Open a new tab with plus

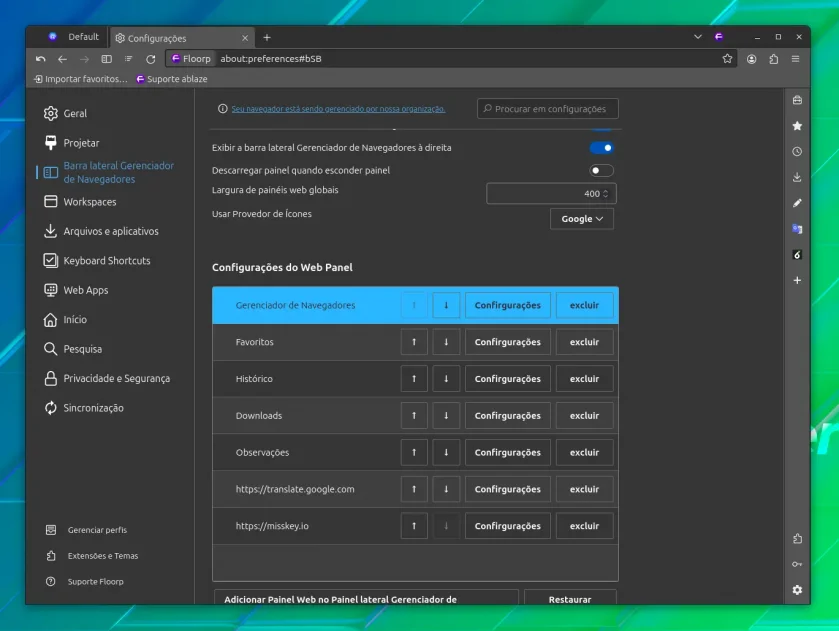267,37
